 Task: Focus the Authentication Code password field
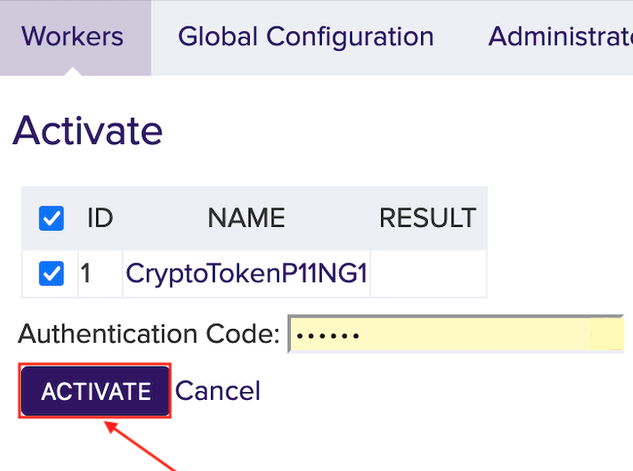tap(455, 334)
